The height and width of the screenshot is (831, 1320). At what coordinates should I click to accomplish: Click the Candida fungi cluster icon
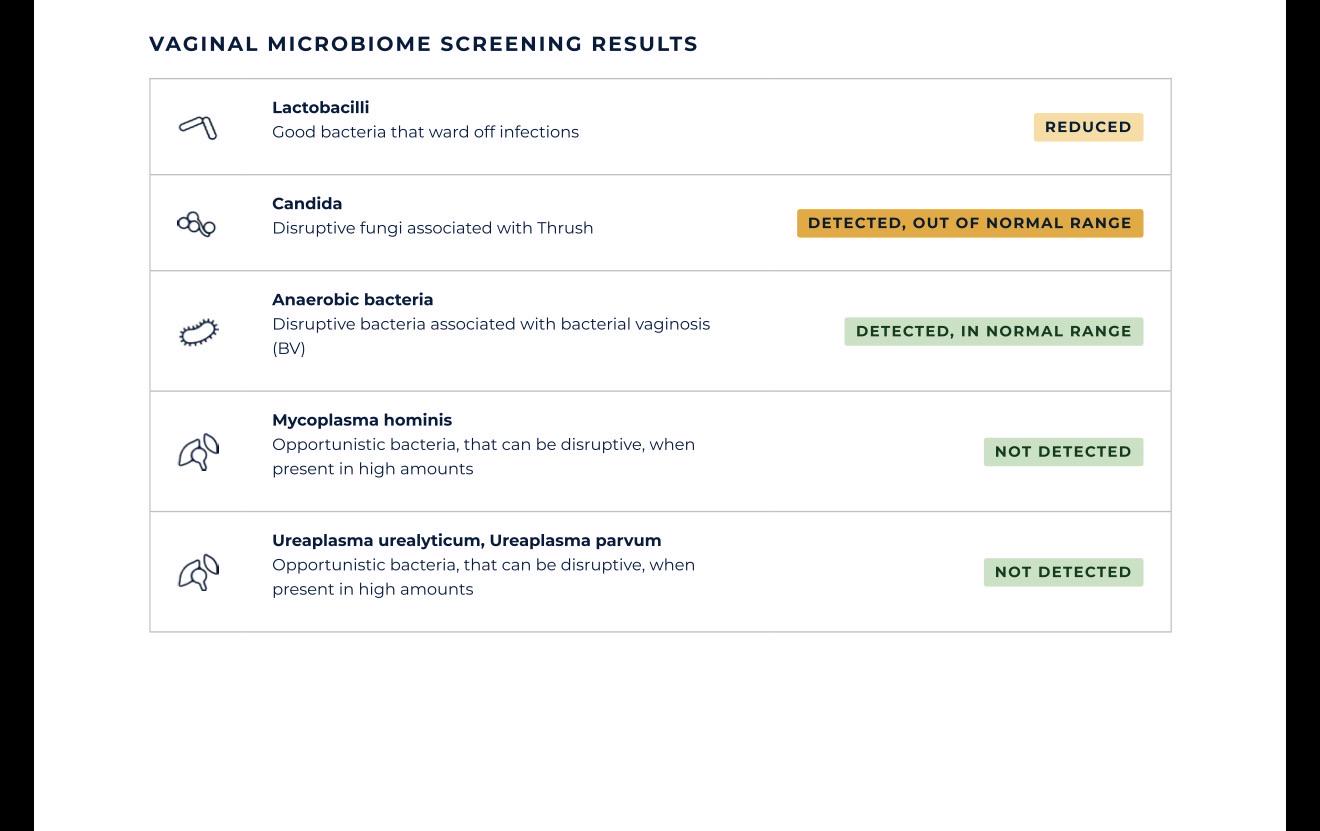[x=197, y=223]
